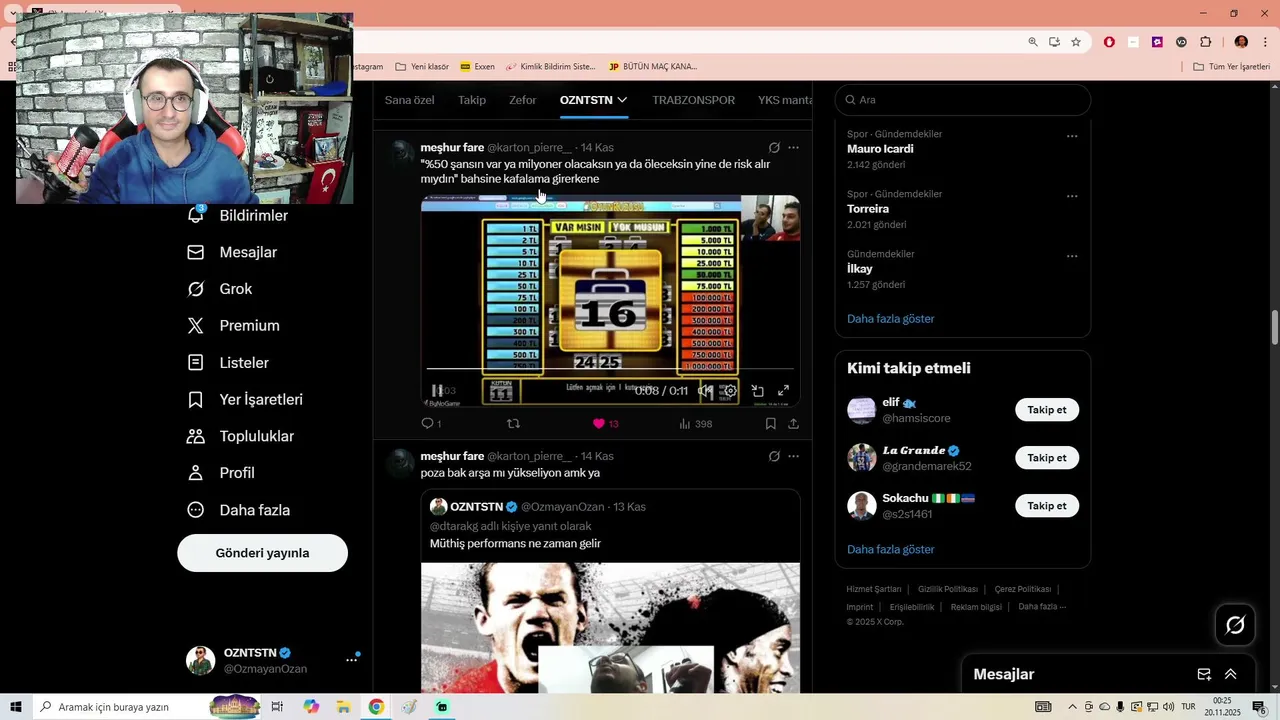Click Gönderi yayınla button
1280x720 pixels.
click(262, 553)
